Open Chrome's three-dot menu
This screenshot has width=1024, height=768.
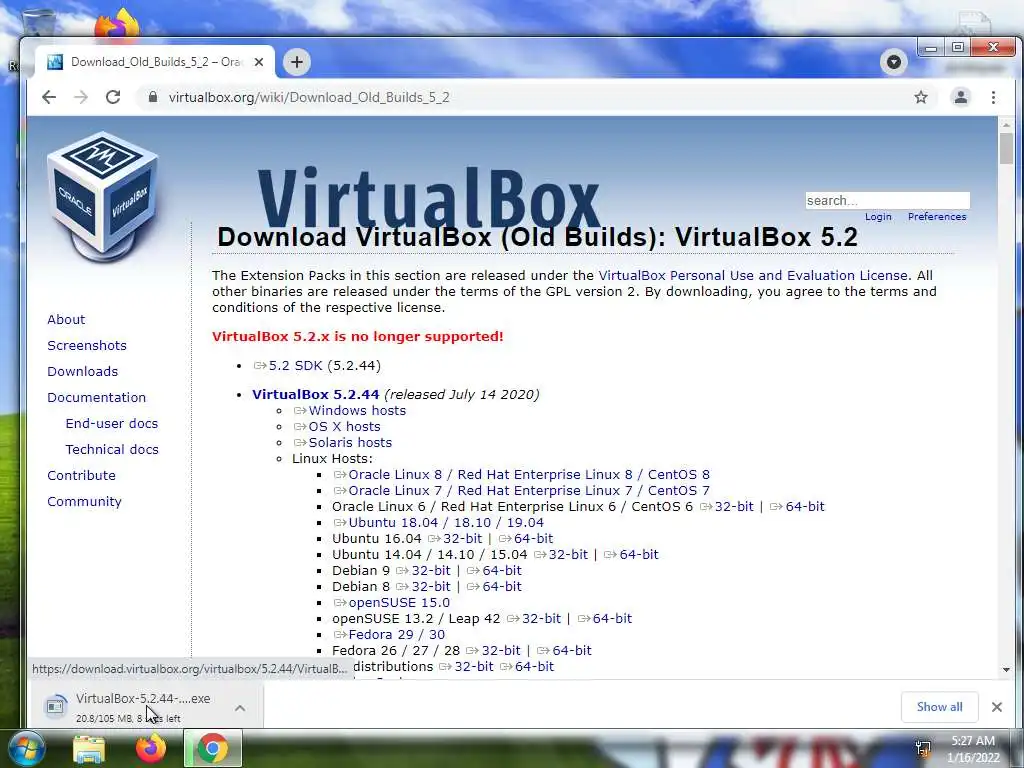click(993, 97)
